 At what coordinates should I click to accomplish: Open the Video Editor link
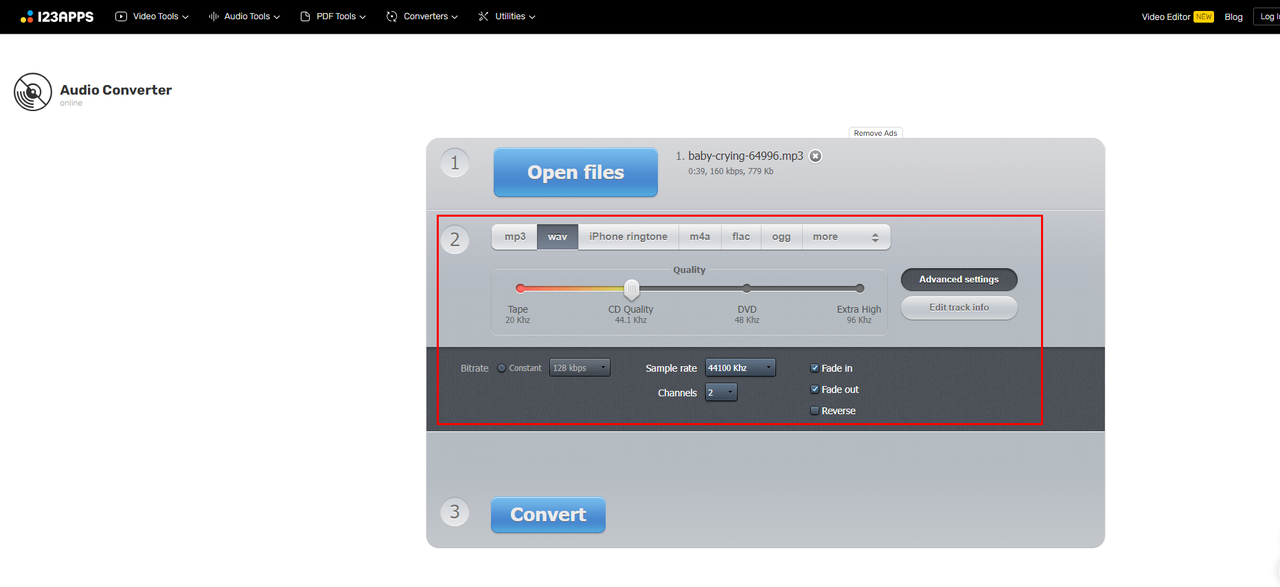pos(1166,16)
